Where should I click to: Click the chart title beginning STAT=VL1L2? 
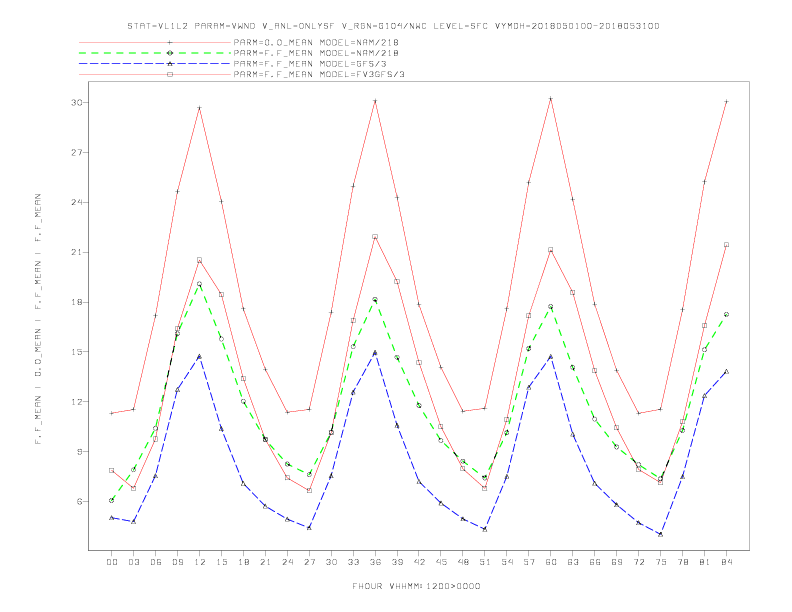[x=393, y=26]
